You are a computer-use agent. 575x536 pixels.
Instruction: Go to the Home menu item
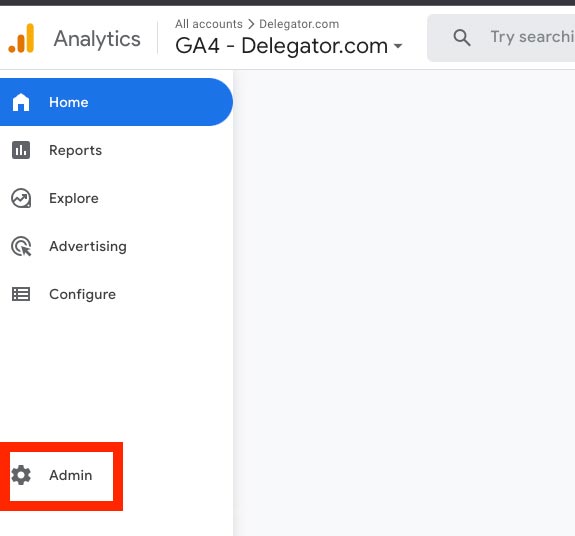116,102
